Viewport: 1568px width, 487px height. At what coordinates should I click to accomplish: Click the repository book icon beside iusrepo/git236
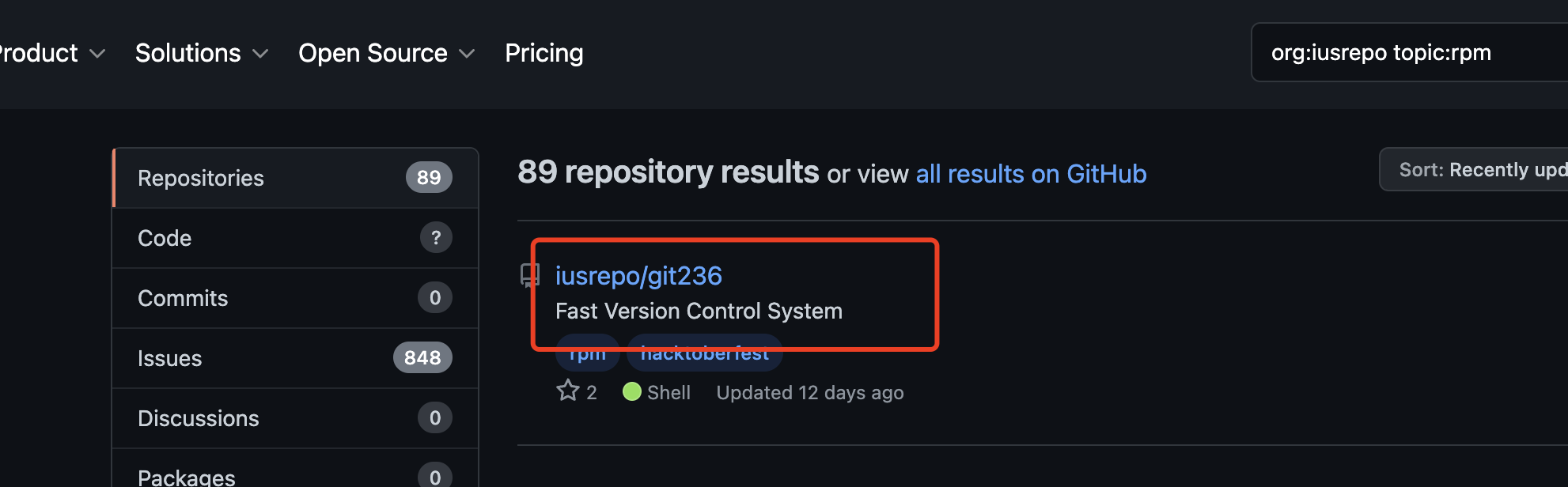coord(529,276)
